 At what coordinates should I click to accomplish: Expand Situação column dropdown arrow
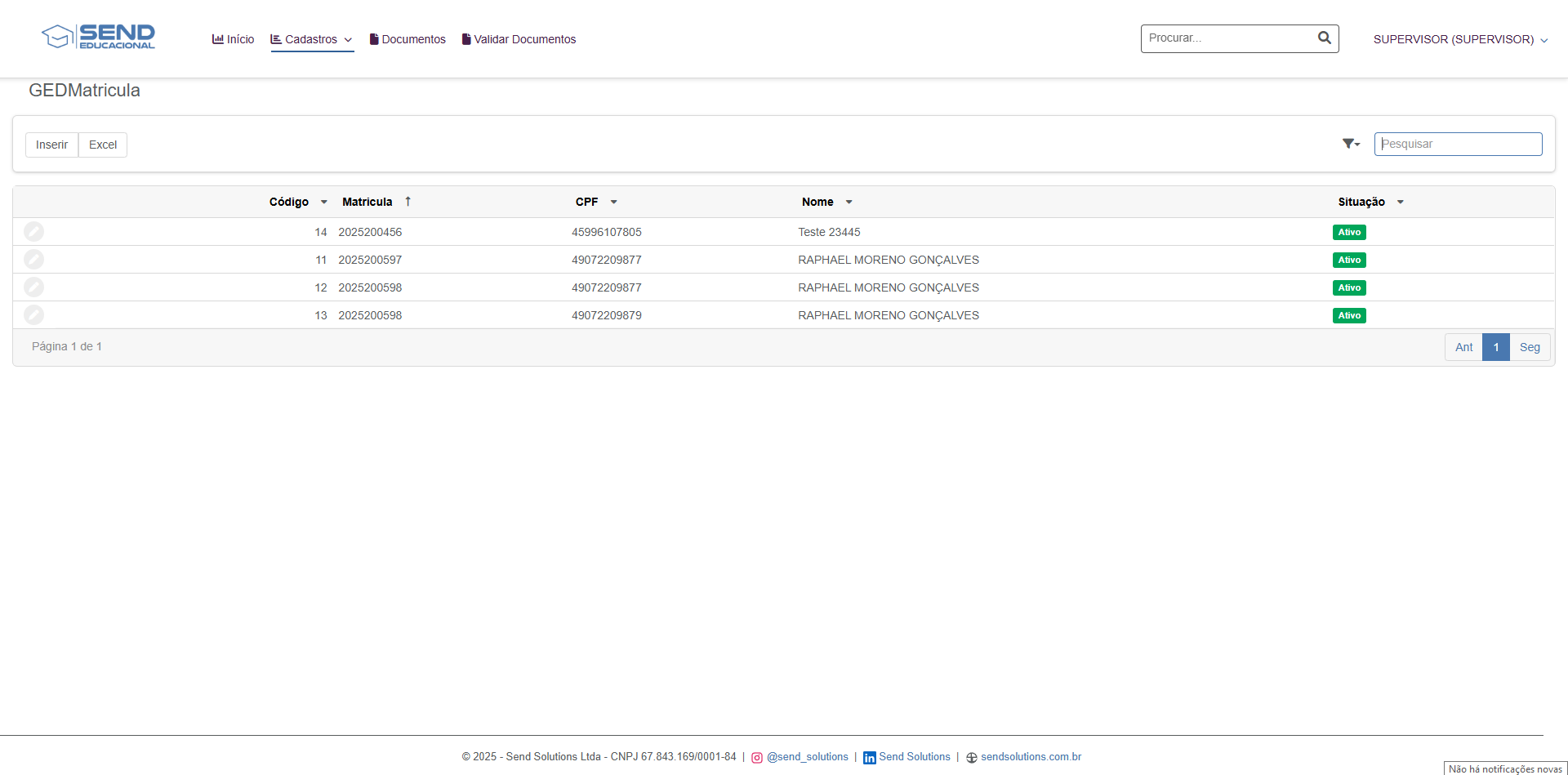[x=1400, y=202]
